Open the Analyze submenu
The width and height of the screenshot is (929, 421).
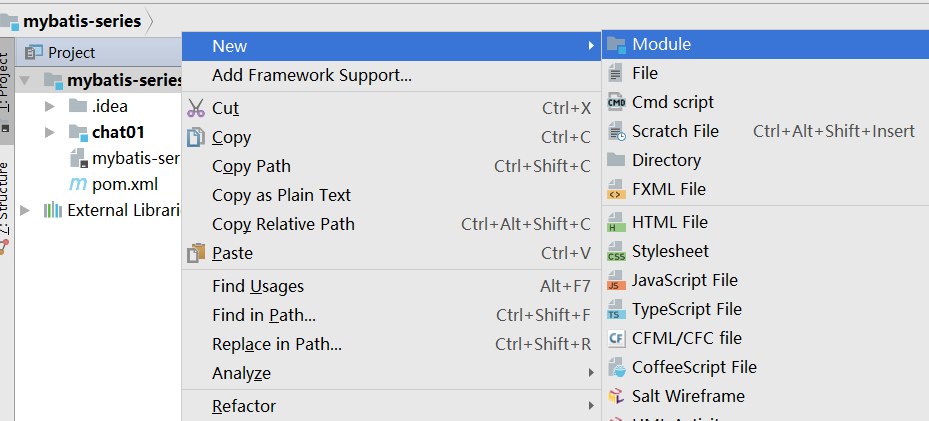click(241, 373)
